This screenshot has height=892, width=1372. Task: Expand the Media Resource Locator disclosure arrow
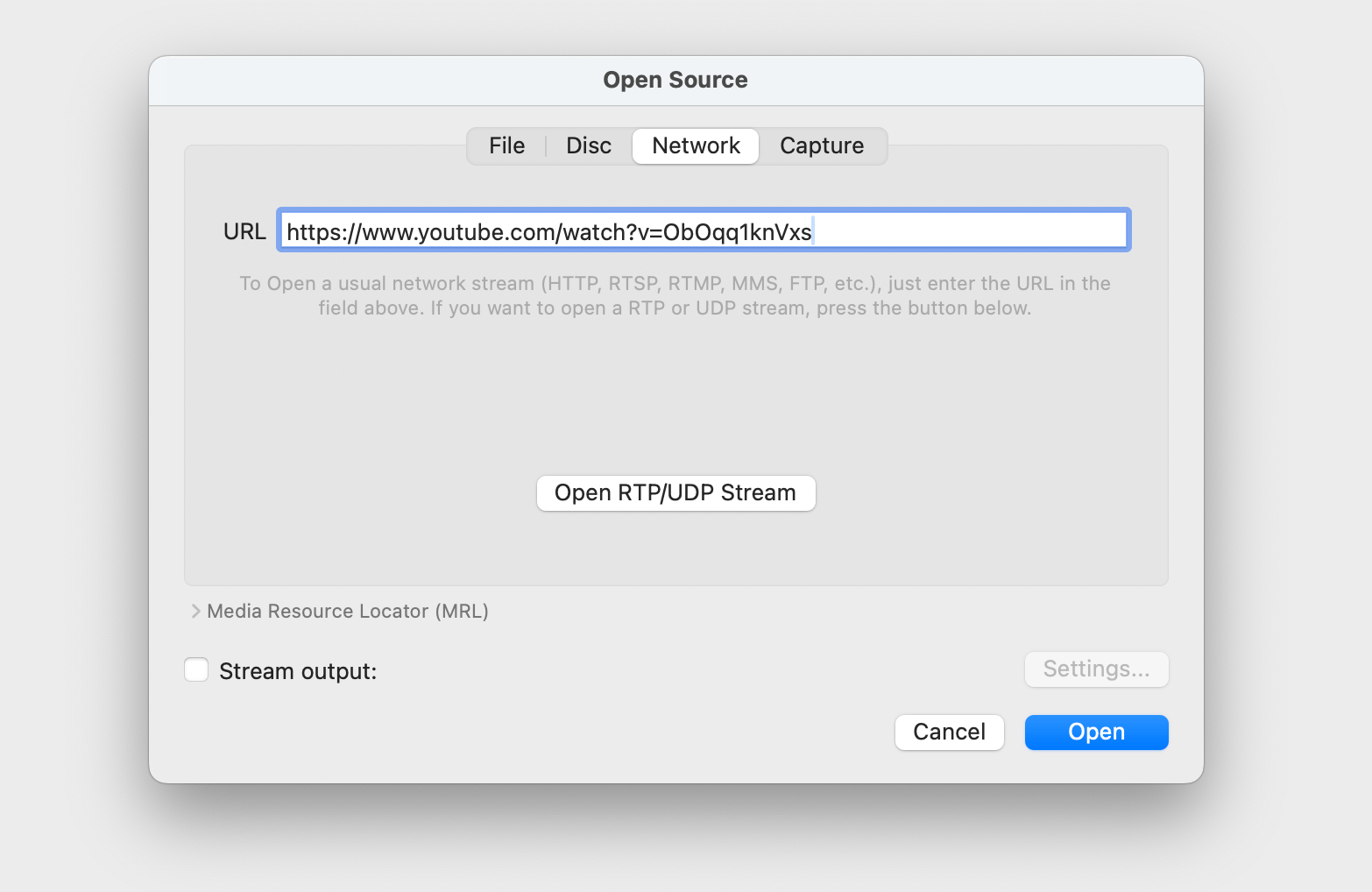[195, 611]
